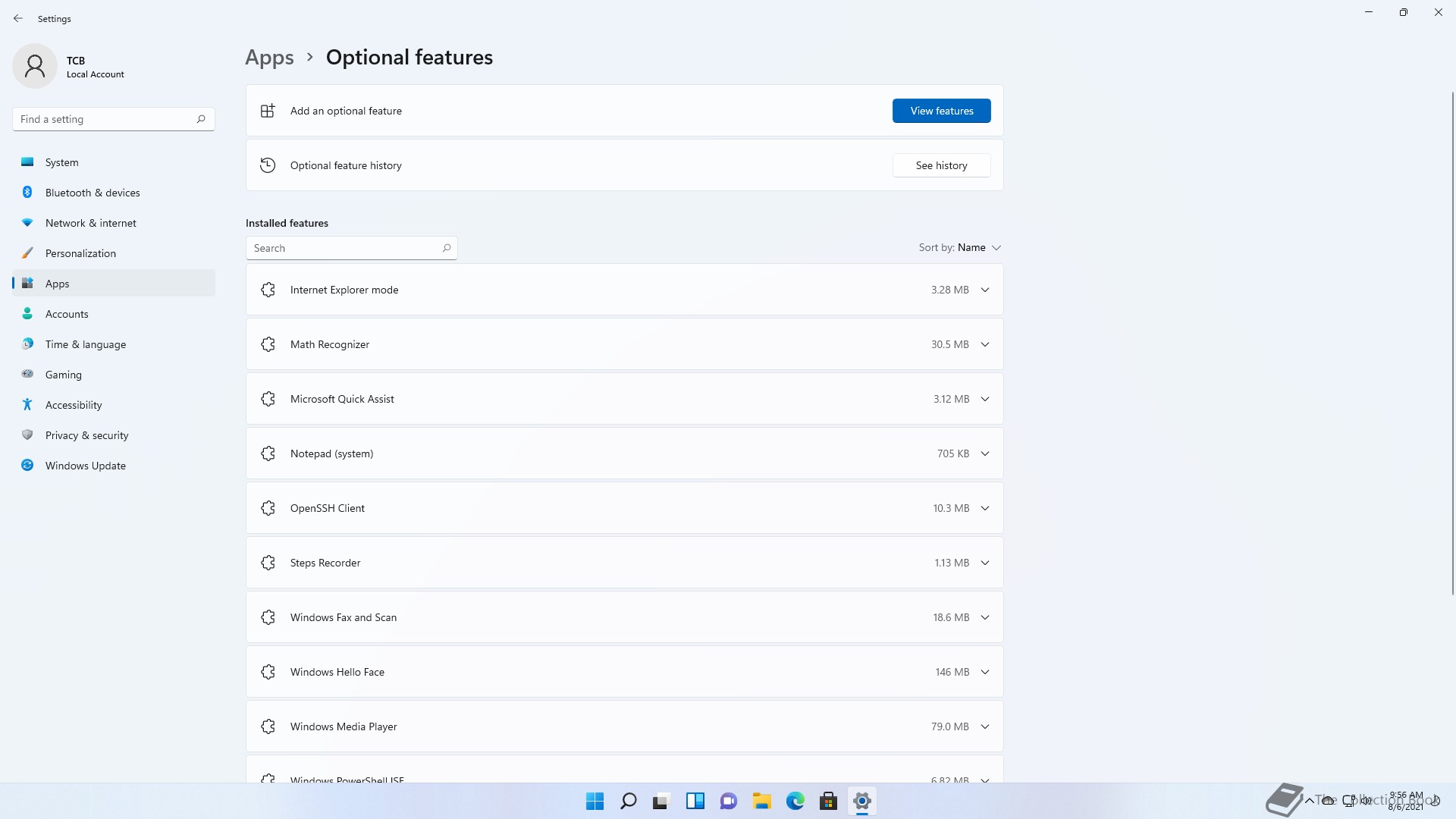Viewport: 1456px width, 819px height.
Task: Click the Installed features heading
Action: 287,223
